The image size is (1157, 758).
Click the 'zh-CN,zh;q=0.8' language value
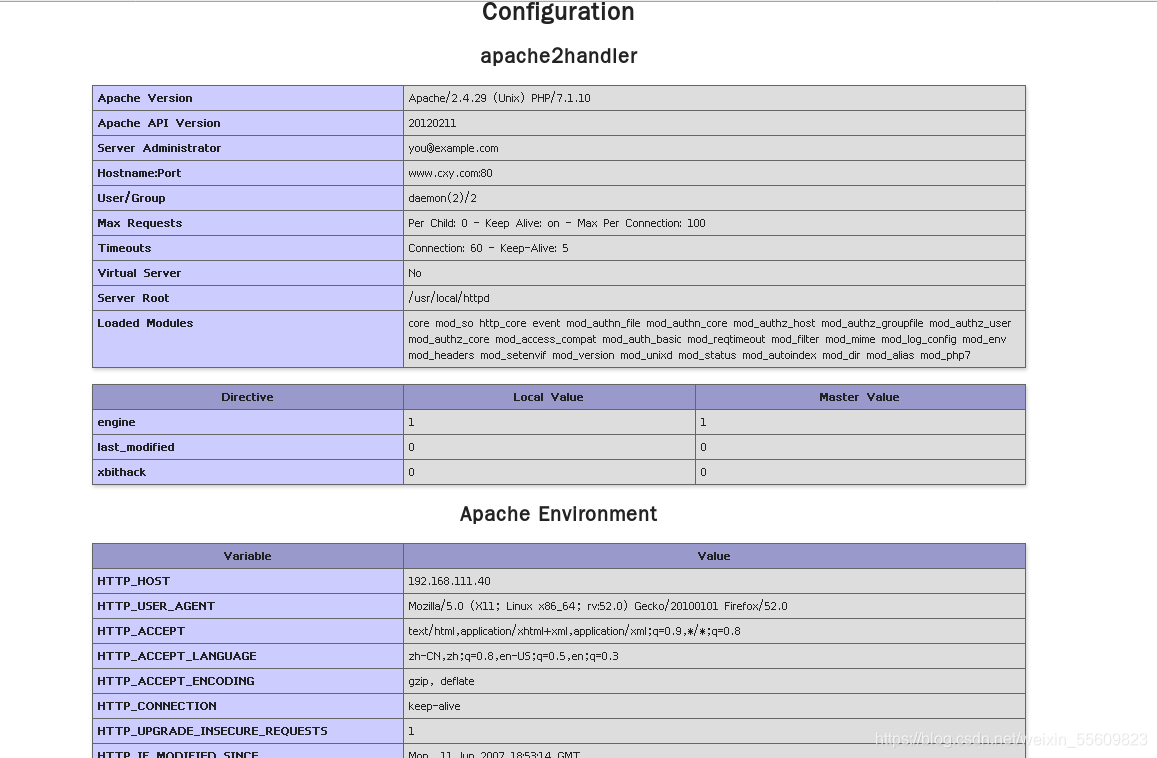click(x=514, y=657)
